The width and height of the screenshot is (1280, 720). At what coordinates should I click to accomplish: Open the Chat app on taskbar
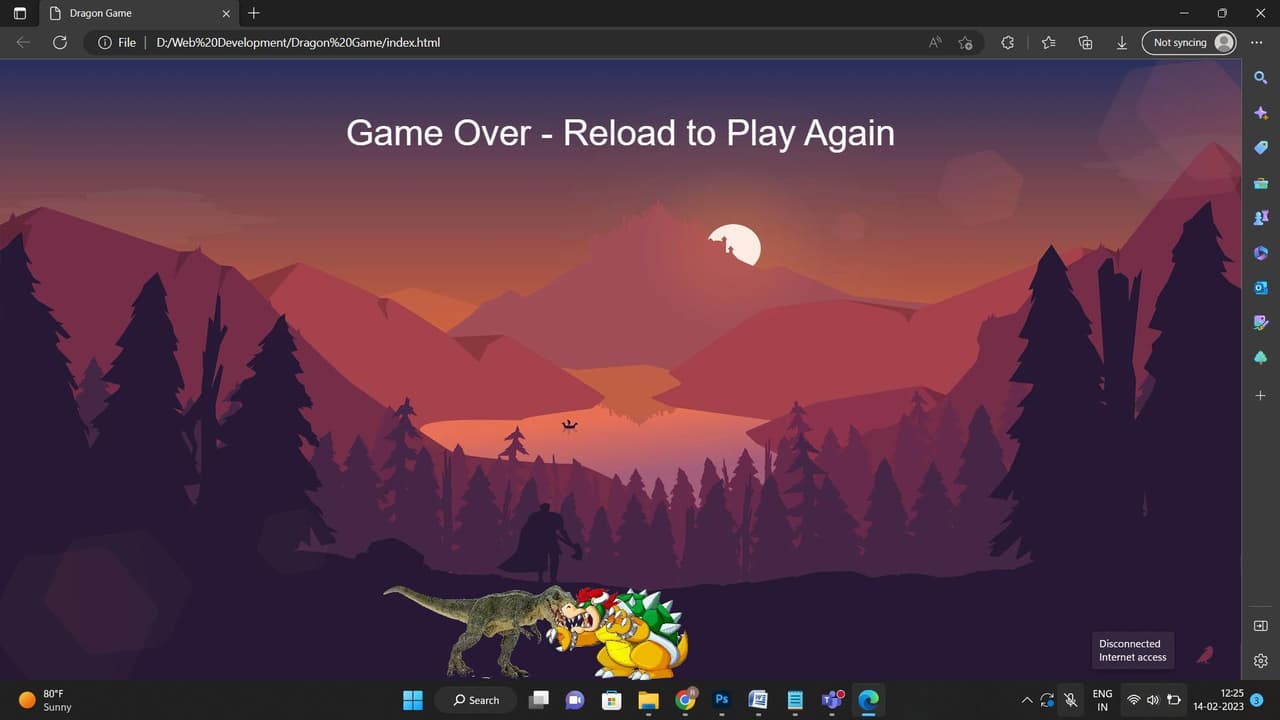click(575, 700)
